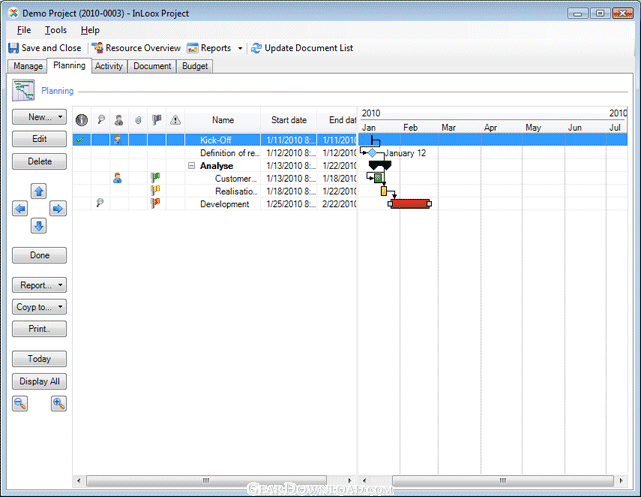The image size is (641, 497).
Task: Click the Today button
Action: 39,359
